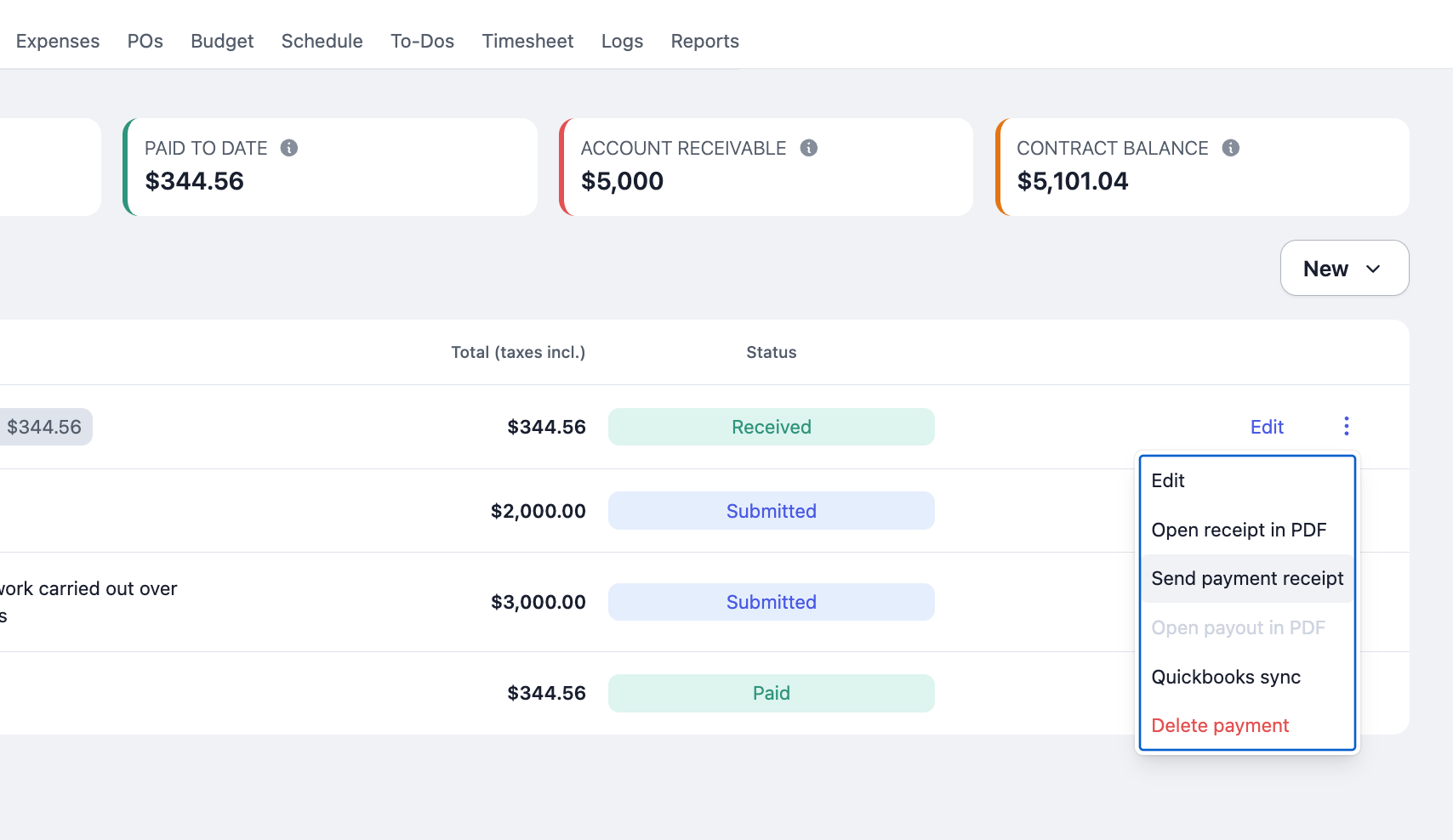
Task: Select Open receipt in PDF
Action: (1247, 530)
